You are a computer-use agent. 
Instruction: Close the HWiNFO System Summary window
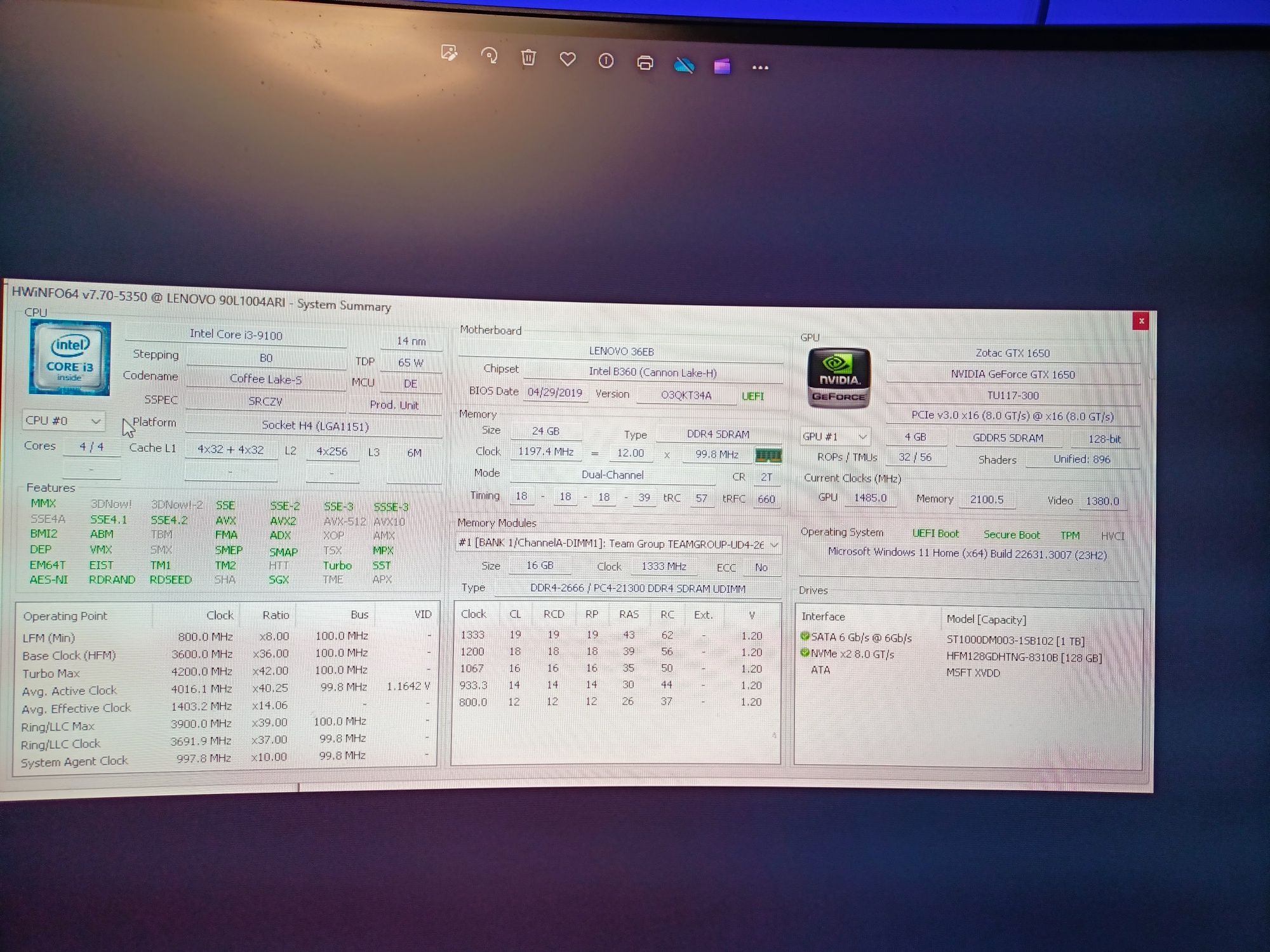[x=1141, y=321]
